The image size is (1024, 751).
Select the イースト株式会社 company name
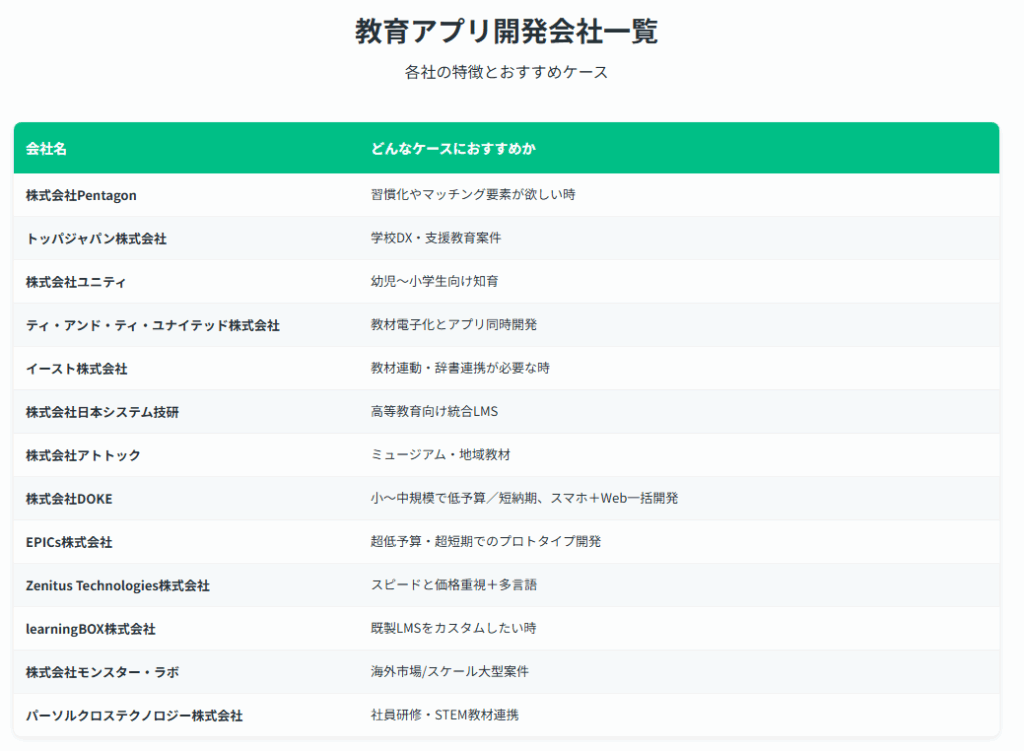pyautogui.click(x=76, y=369)
